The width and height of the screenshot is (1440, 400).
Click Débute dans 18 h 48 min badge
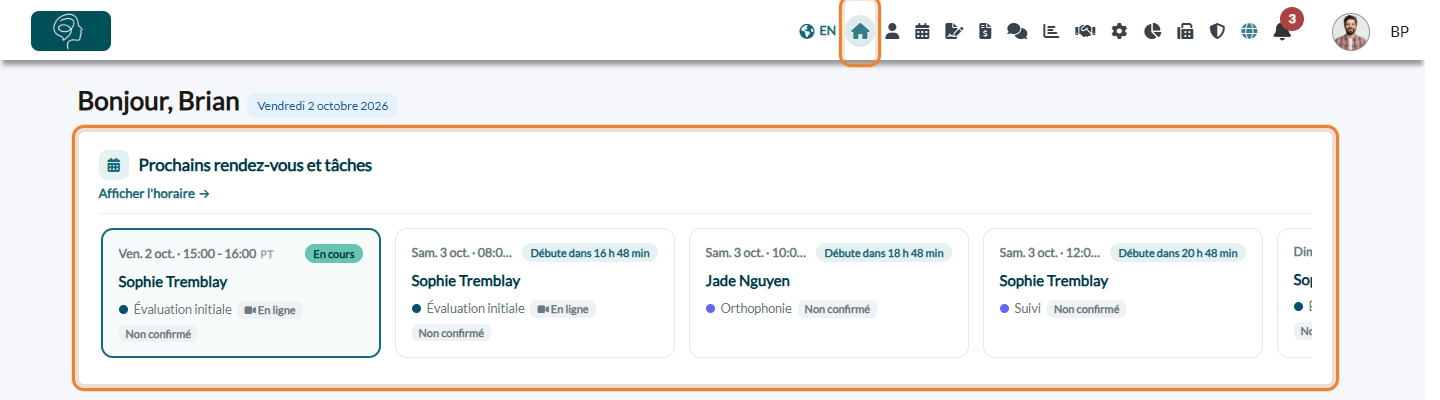pos(884,253)
